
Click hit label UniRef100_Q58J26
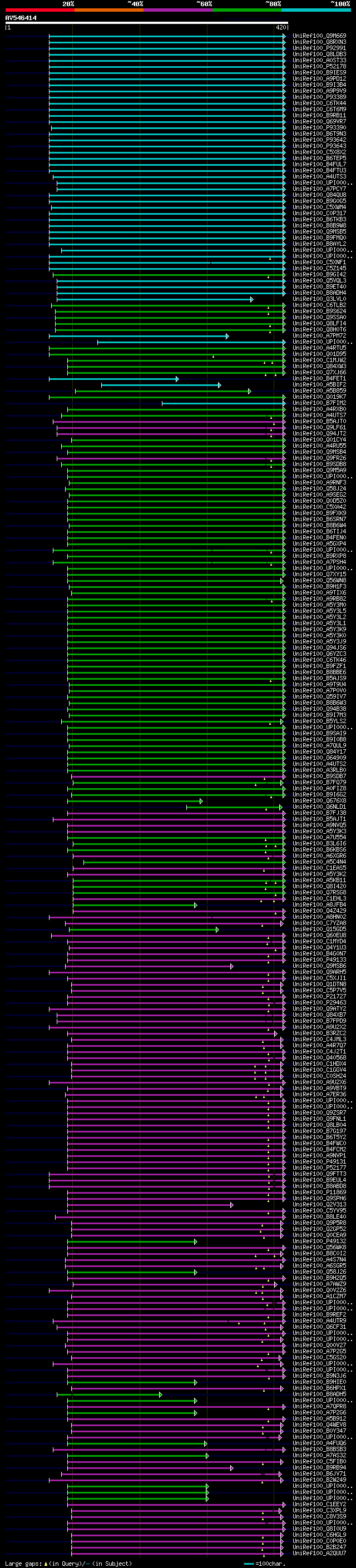click(319, 1272)
